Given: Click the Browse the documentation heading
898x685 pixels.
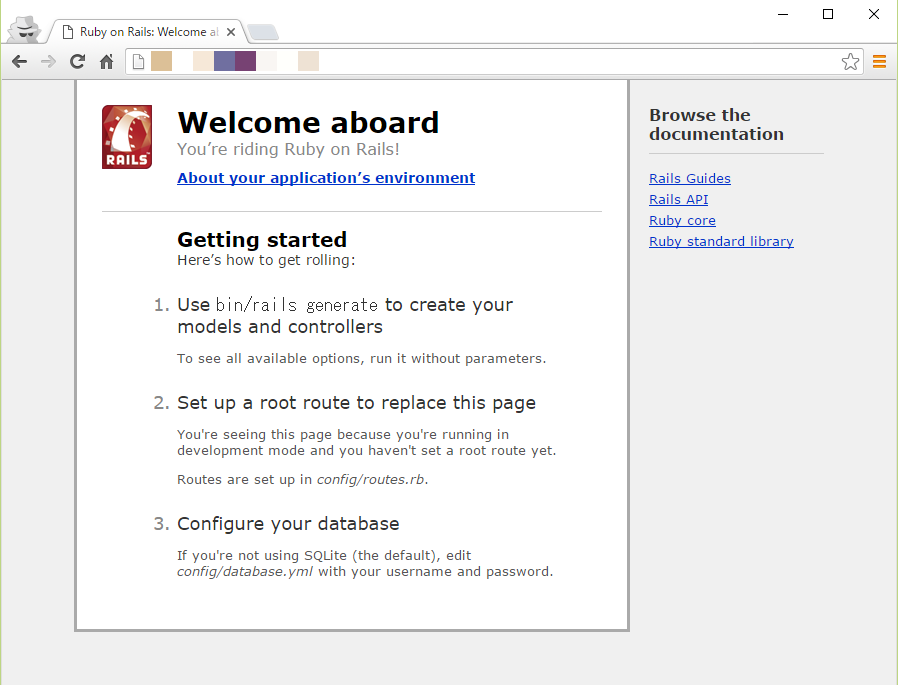Looking at the screenshot, I should 716,124.
